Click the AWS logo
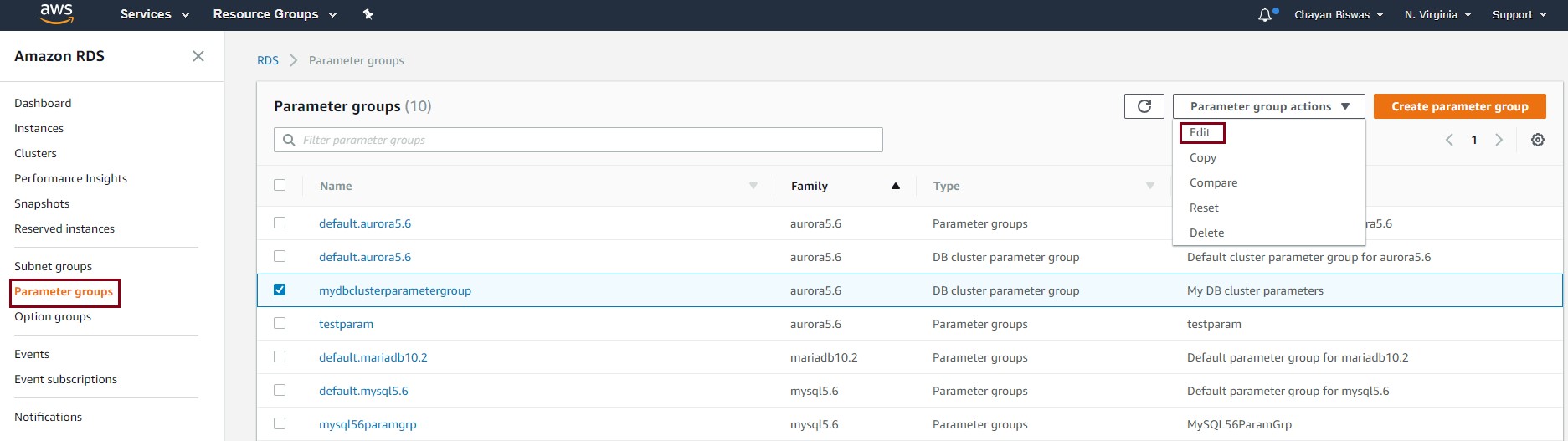This screenshot has width=1568, height=441. 56,13
